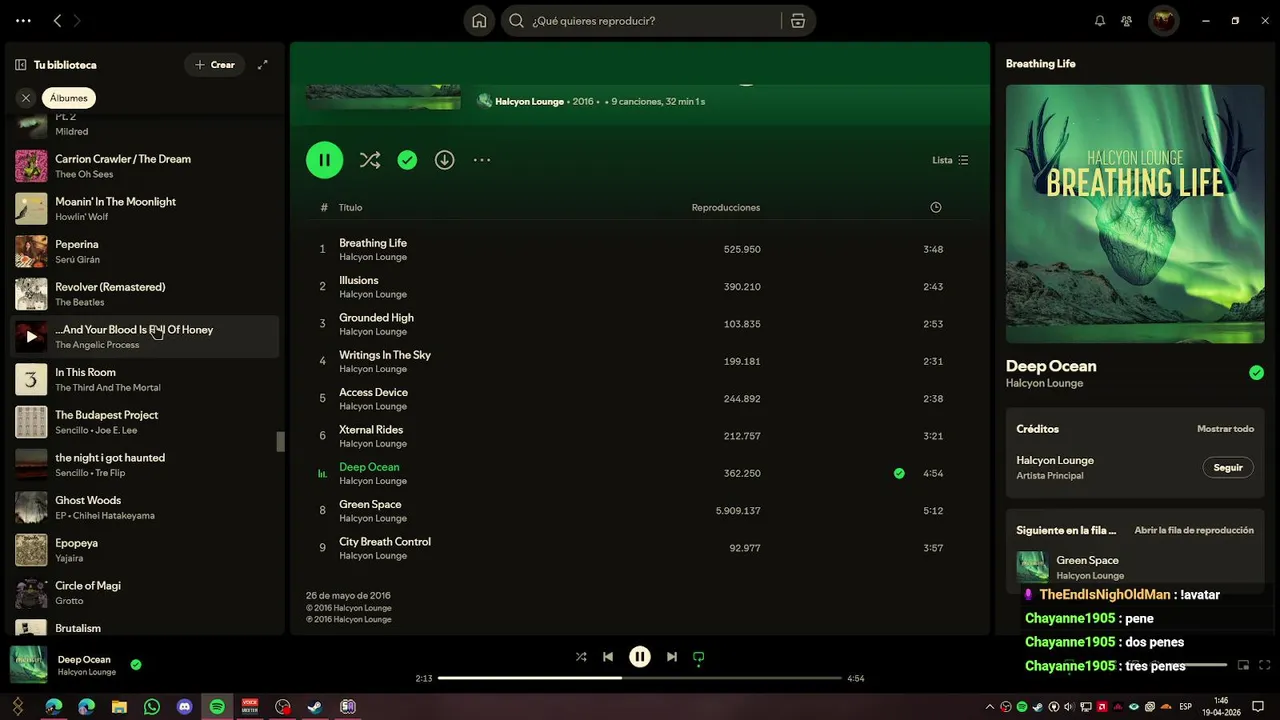1280x720 pixels.
Task: Sort by the # column header
Action: (324, 207)
